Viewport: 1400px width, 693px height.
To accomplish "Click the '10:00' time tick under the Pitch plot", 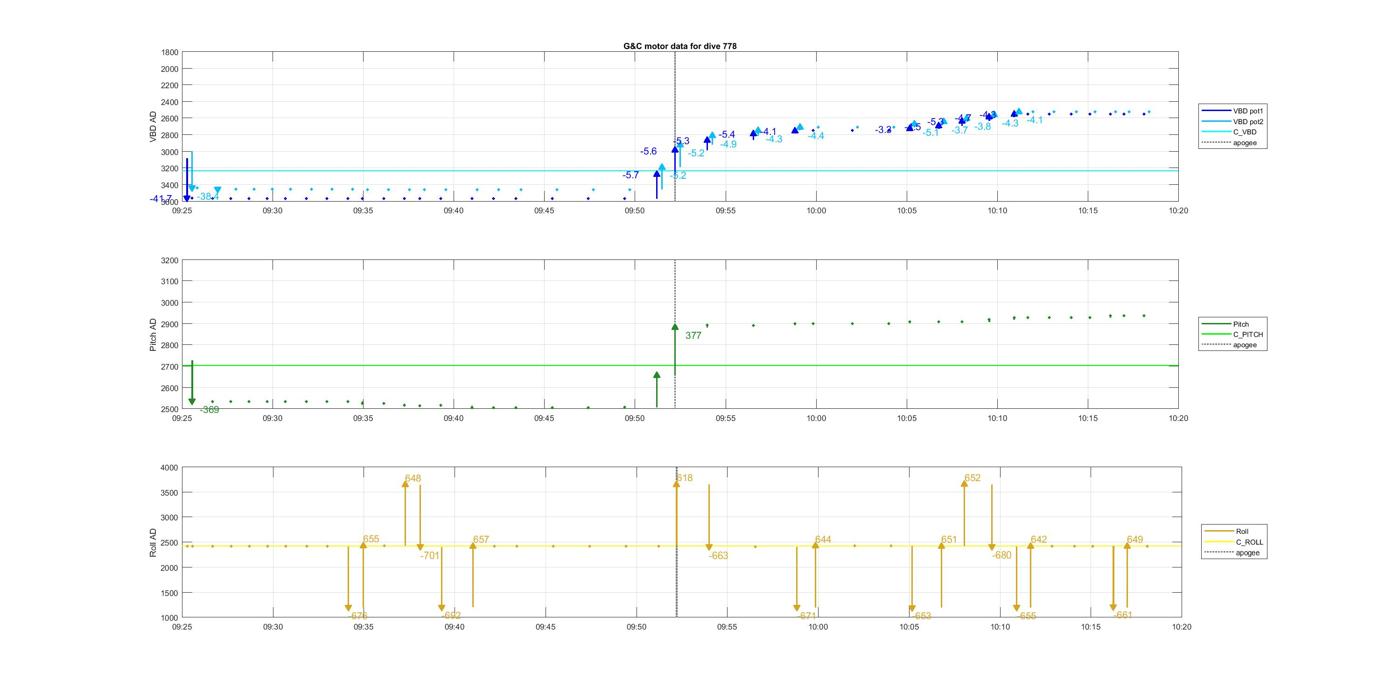I will [x=816, y=418].
